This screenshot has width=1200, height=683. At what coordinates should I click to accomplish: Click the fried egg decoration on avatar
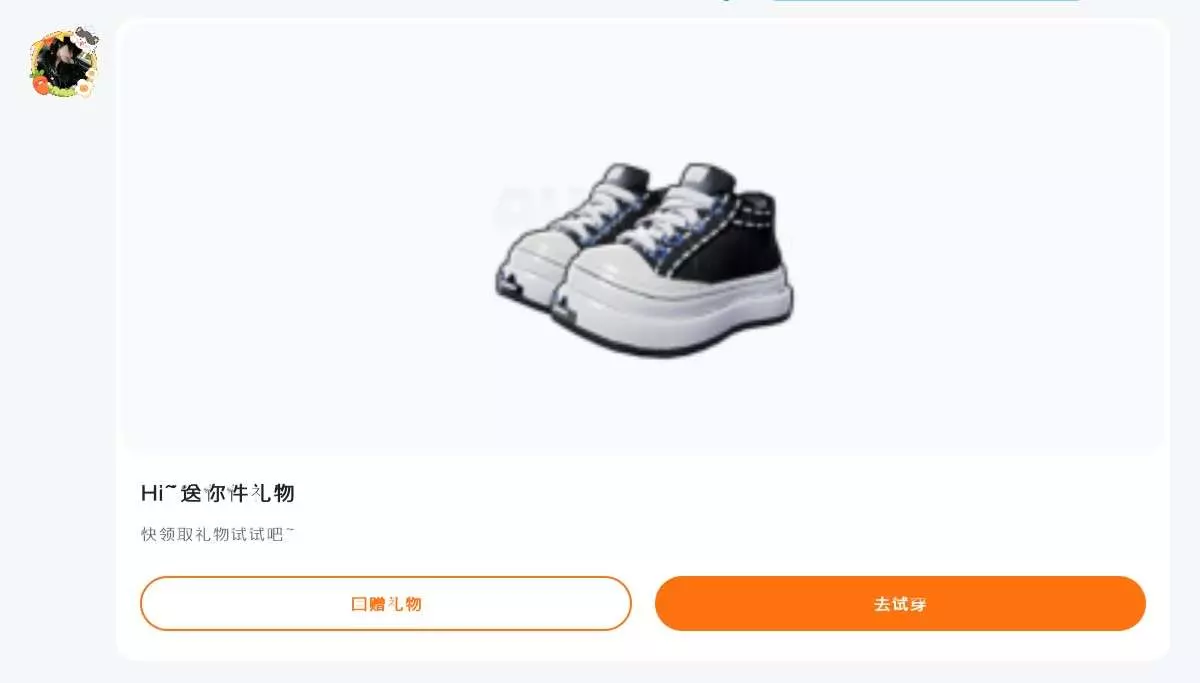[x=85, y=88]
